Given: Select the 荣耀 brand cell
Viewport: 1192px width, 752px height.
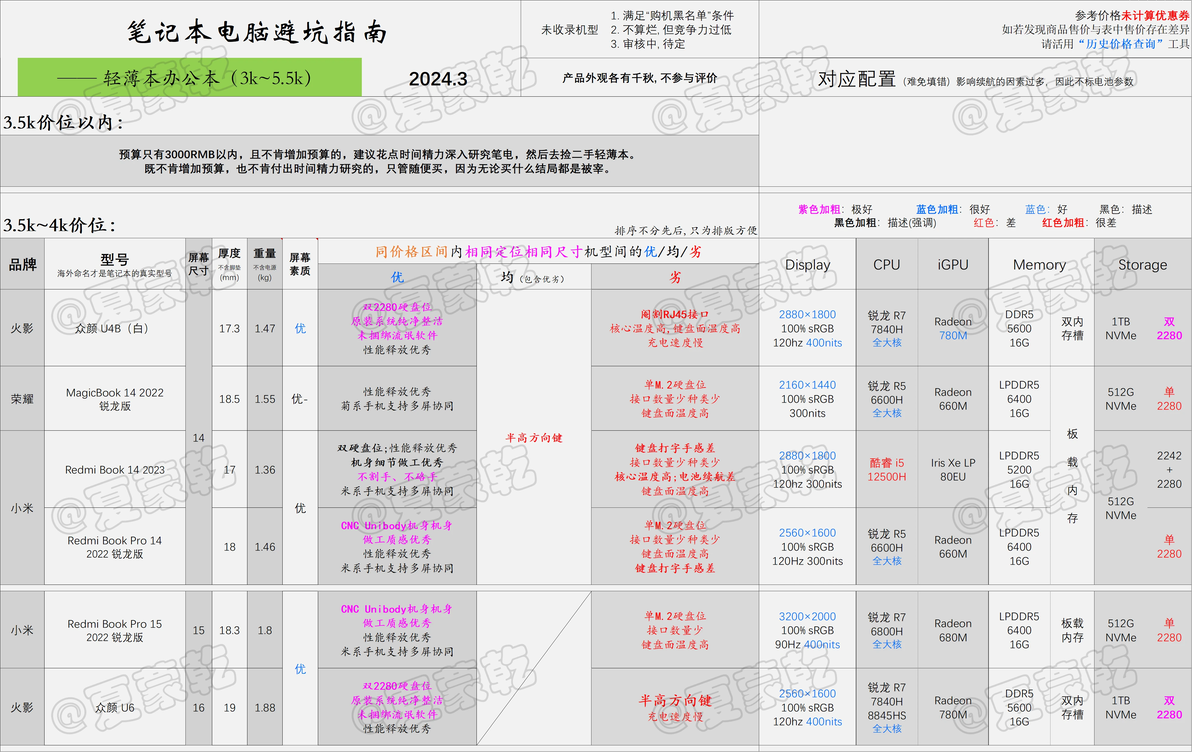Looking at the screenshot, I should click(23, 399).
